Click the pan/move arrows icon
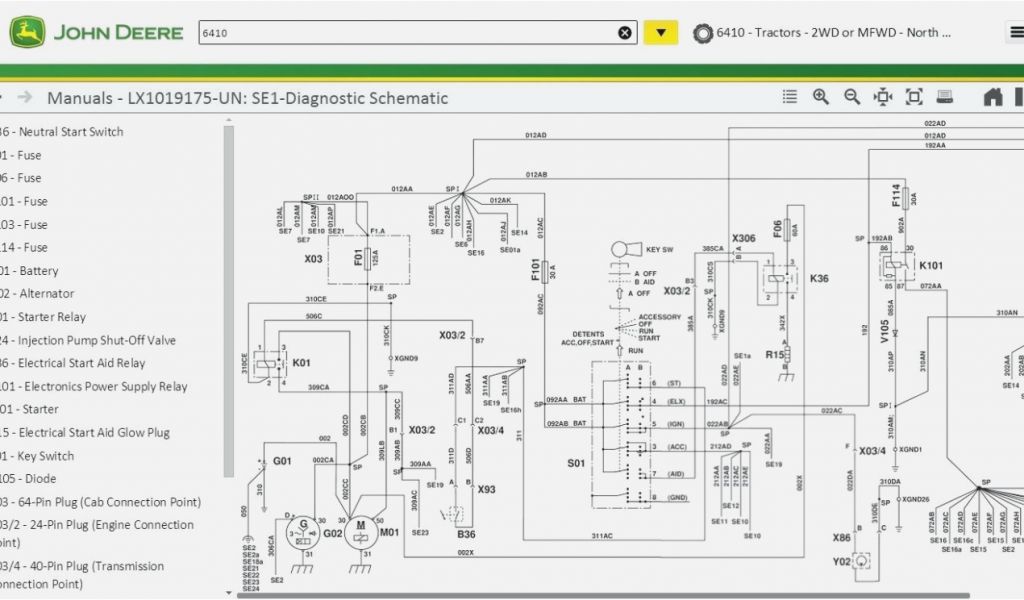 pyautogui.click(x=883, y=97)
